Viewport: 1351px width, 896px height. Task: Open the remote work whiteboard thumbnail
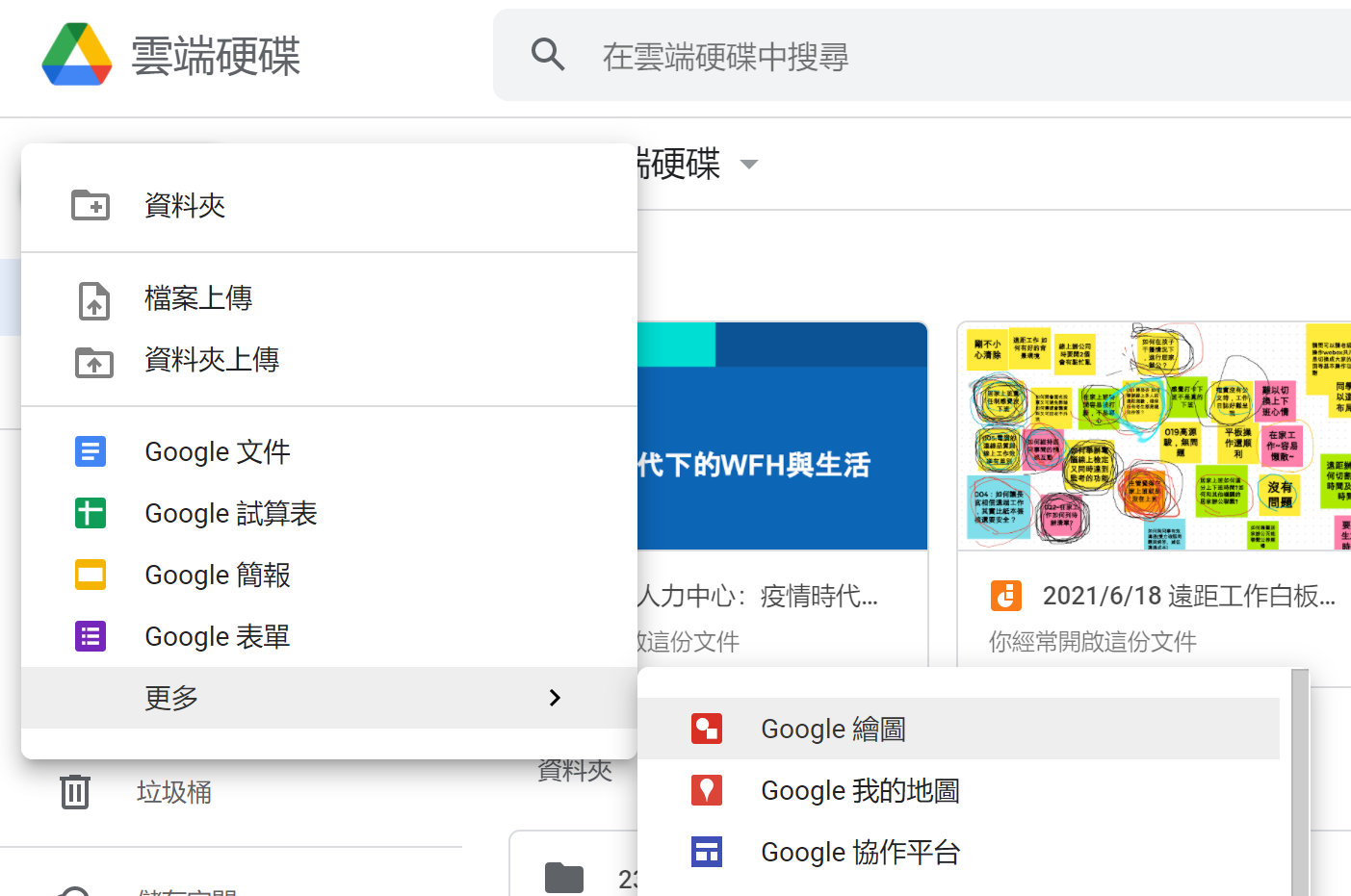[x=1155, y=436]
